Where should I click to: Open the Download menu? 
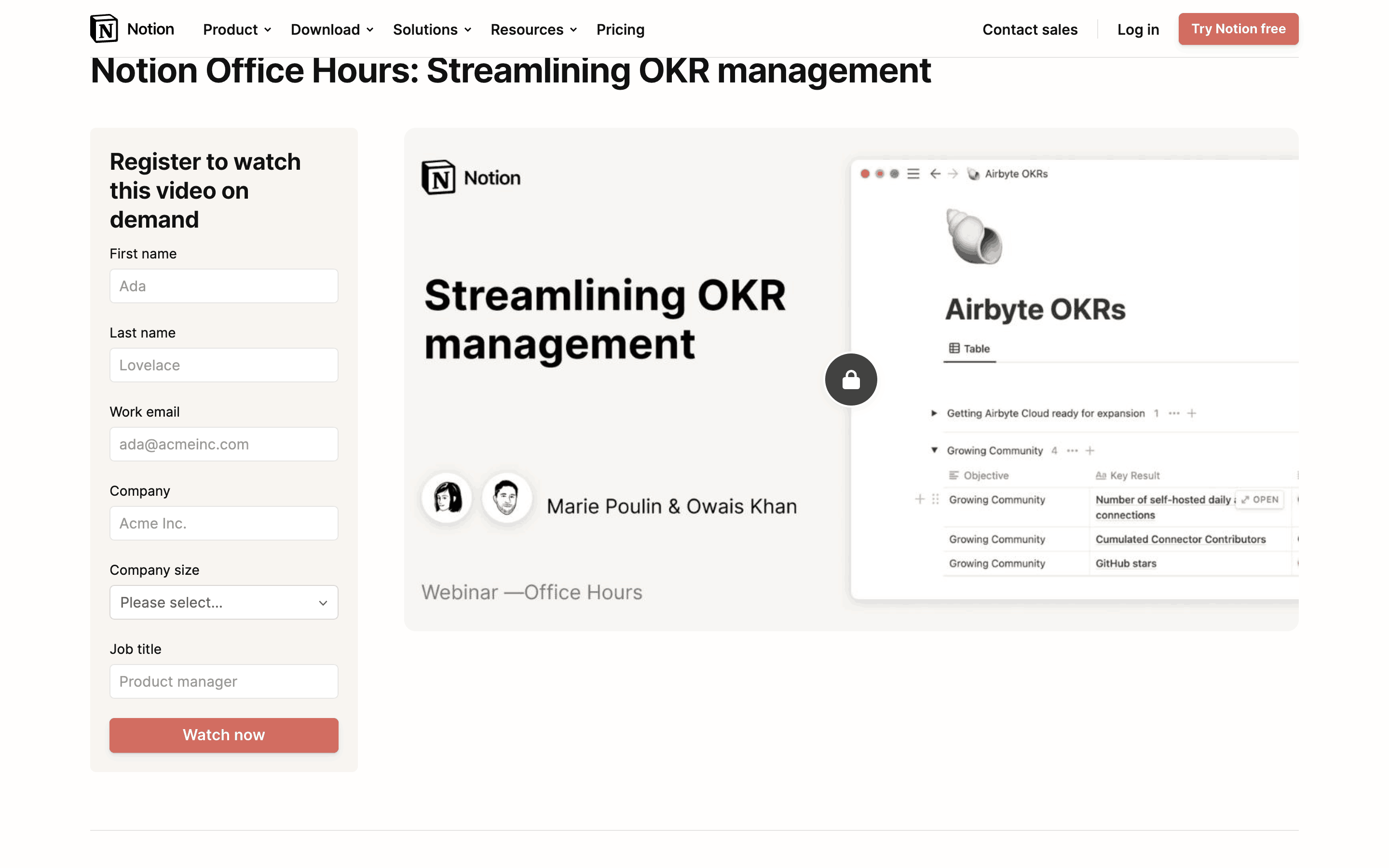pyautogui.click(x=332, y=29)
